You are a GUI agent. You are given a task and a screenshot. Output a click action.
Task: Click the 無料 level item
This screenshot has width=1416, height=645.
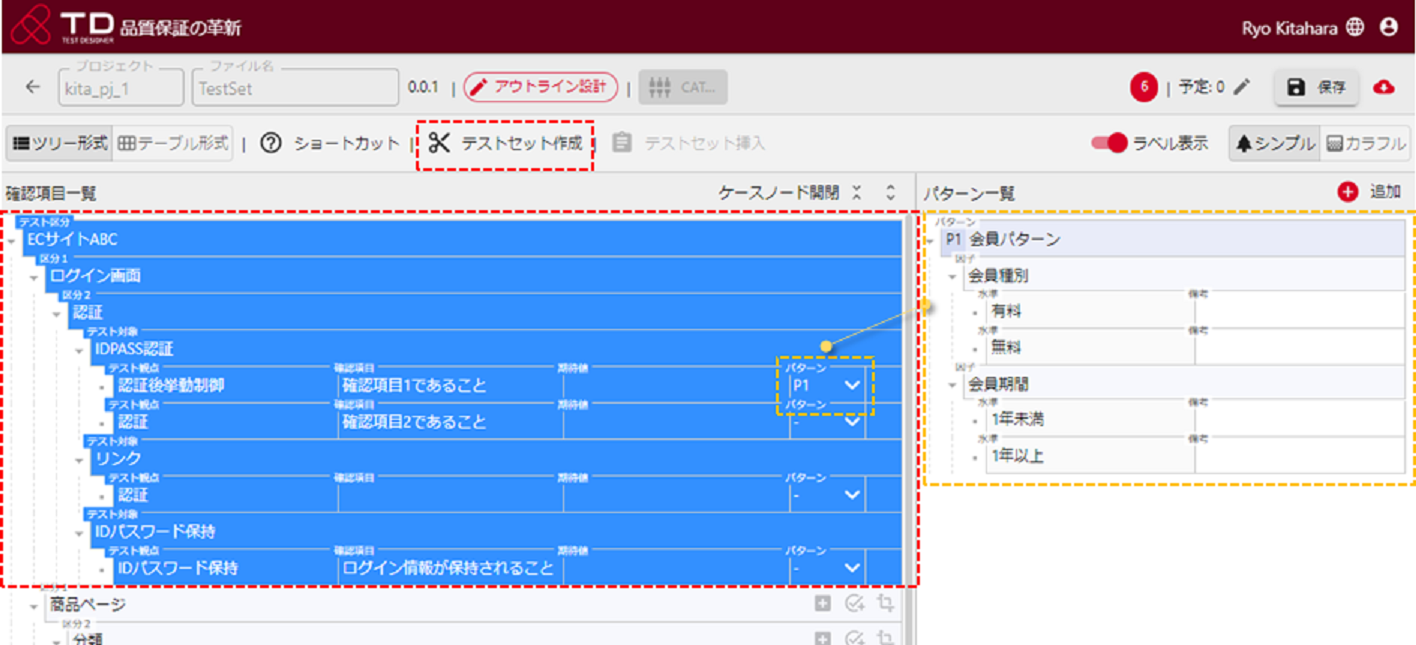1007,348
